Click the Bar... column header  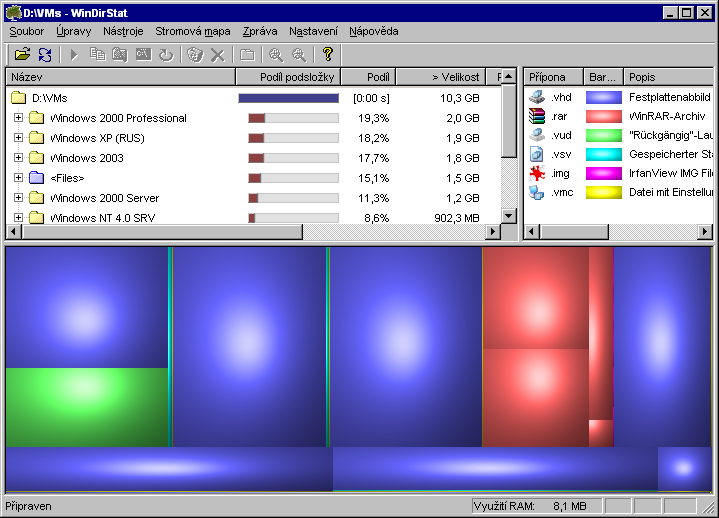click(603, 77)
